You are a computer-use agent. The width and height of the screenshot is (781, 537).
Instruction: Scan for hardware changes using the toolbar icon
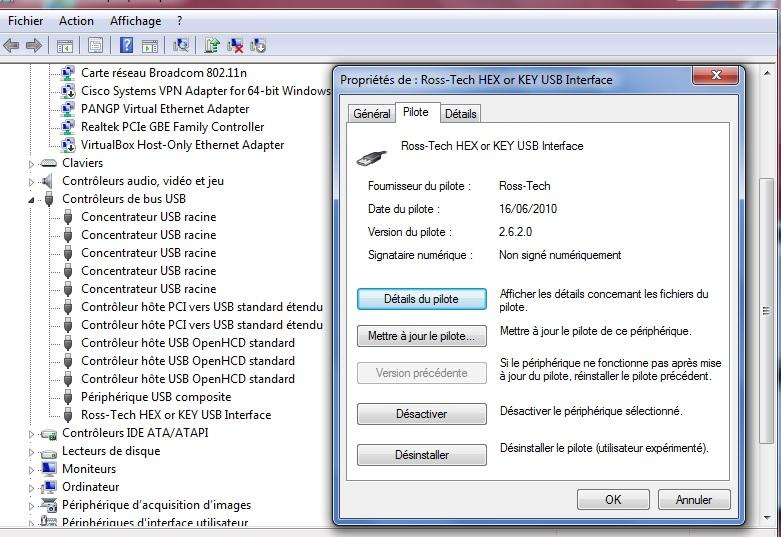(181, 45)
